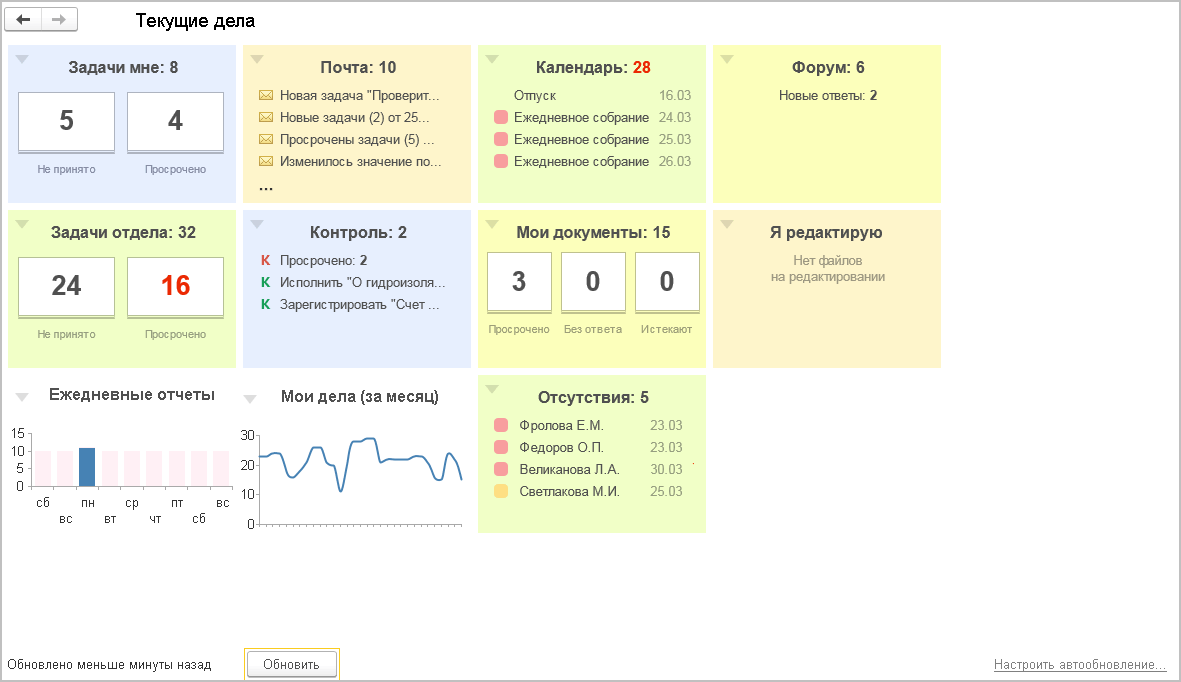Image resolution: width=1181 pixels, height=682 pixels.
Task: Click blue Monday bar in daily reports chart
Action: pyautogui.click(x=87, y=467)
